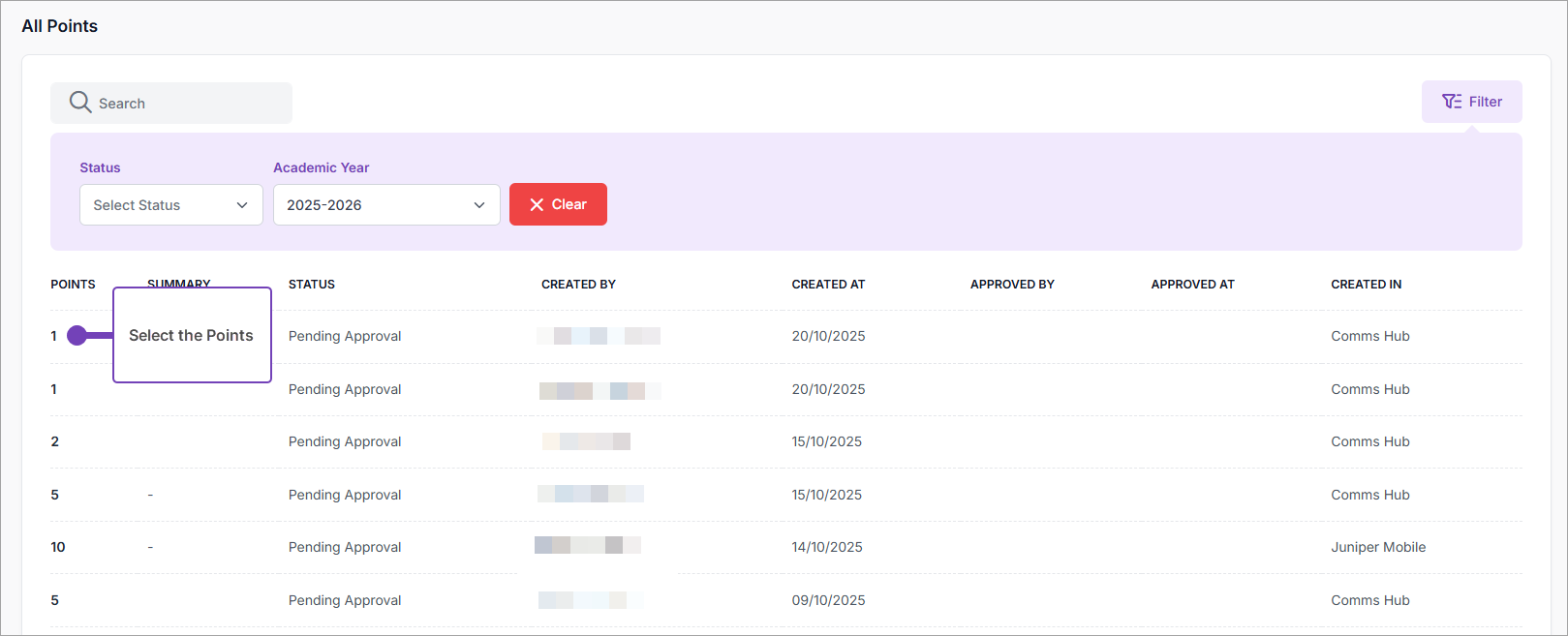
Task: Expand the Academic Year 2025-2026 dropdown
Action: tap(385, 205)
